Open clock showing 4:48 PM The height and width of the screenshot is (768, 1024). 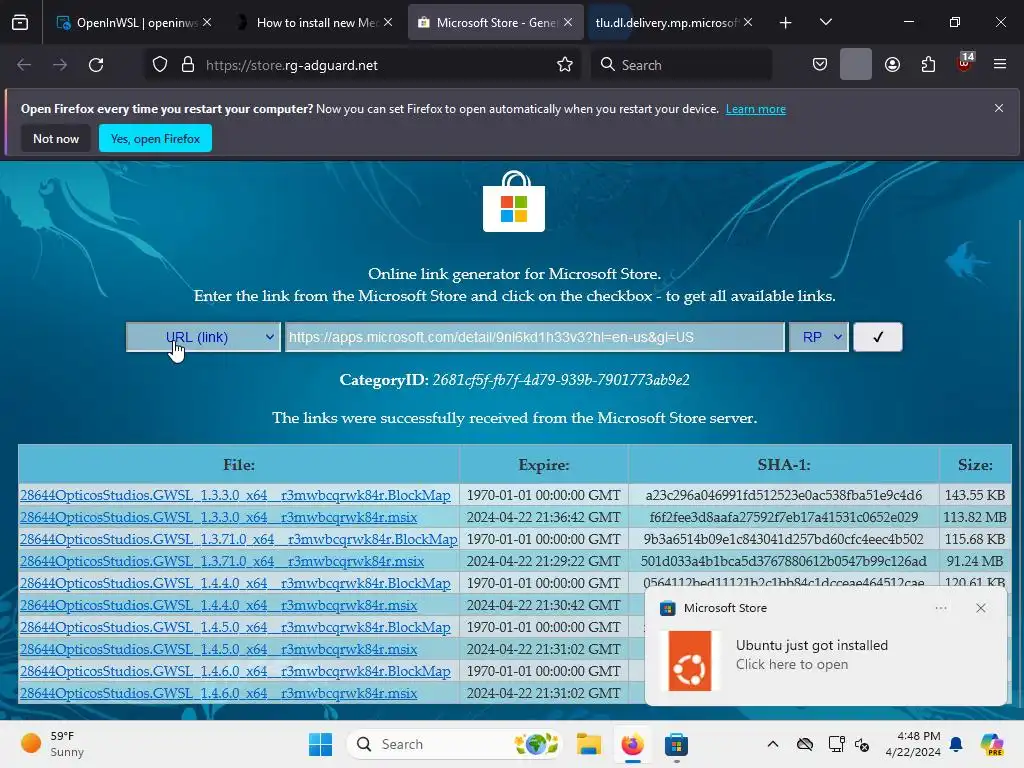point(913,744)
